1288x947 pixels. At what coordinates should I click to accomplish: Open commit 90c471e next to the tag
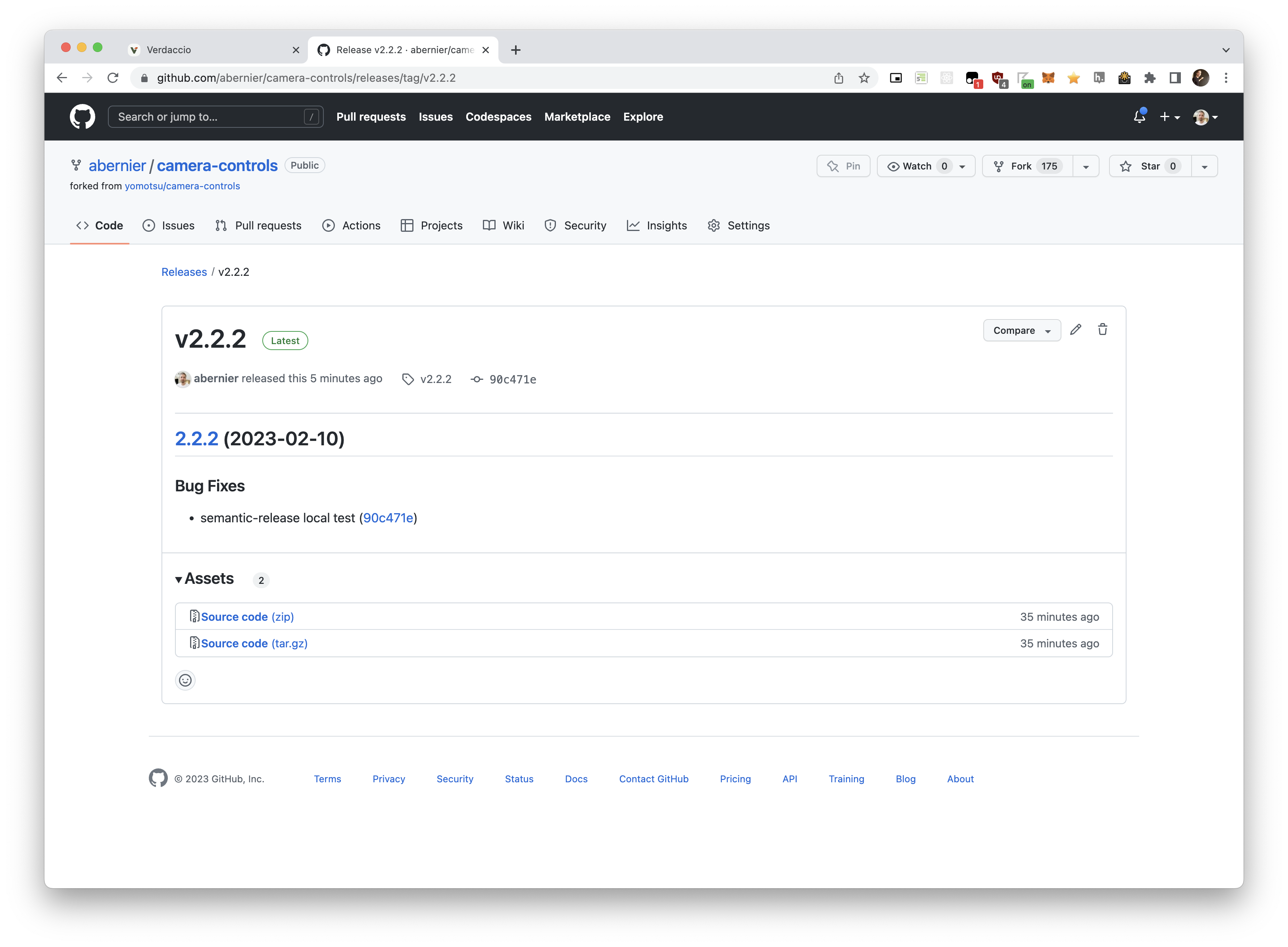pyautogui.click(x=503, y=379)
